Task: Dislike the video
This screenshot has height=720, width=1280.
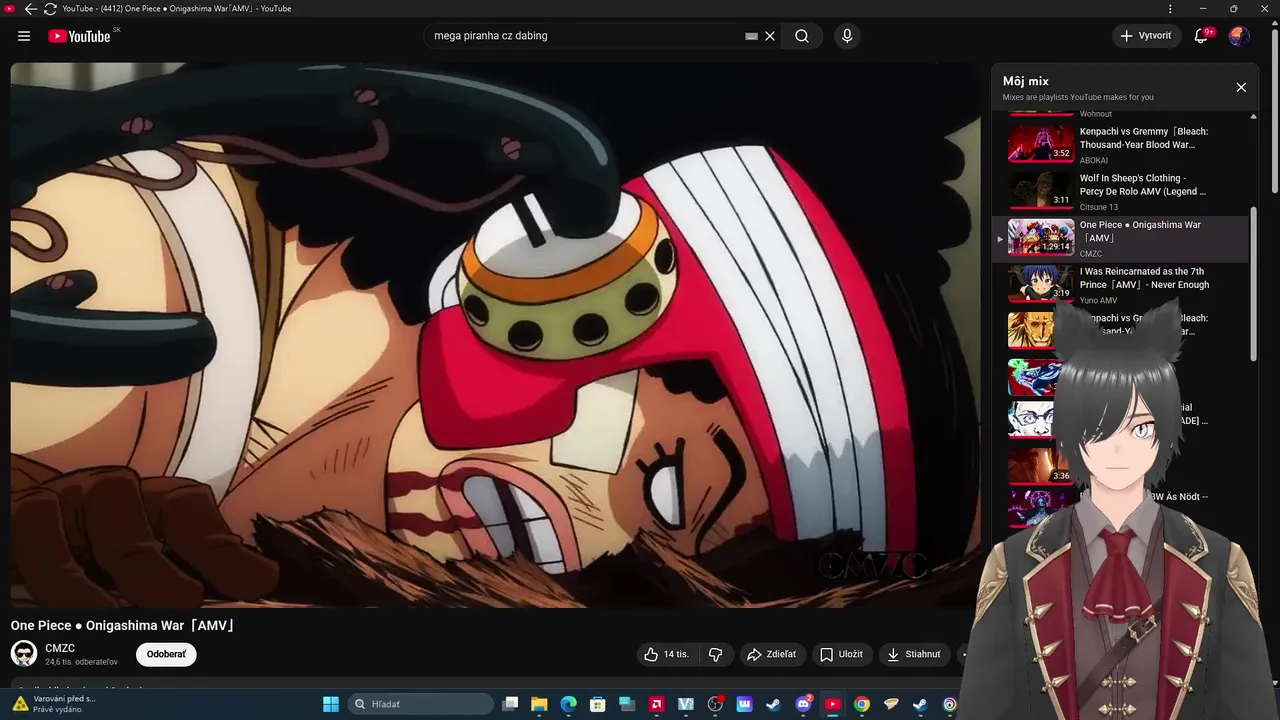Action: (716, 654)
